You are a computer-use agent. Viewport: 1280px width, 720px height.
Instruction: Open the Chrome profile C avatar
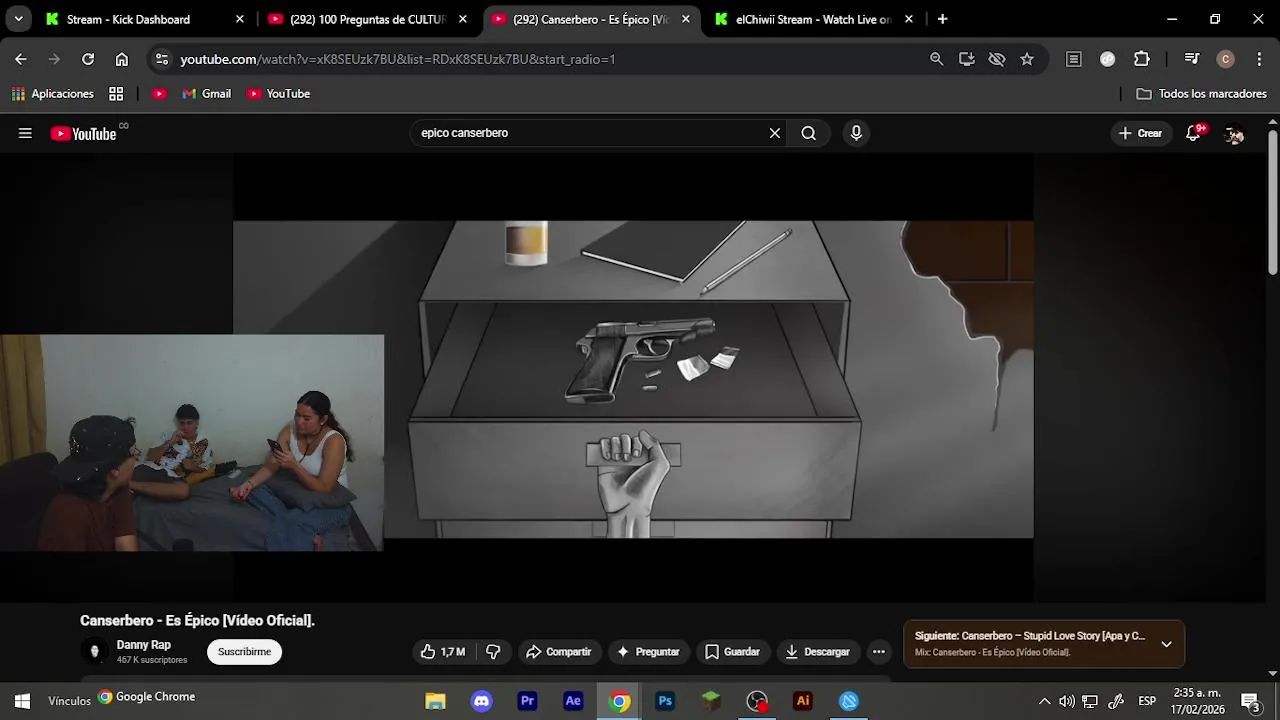[1225, 59]
